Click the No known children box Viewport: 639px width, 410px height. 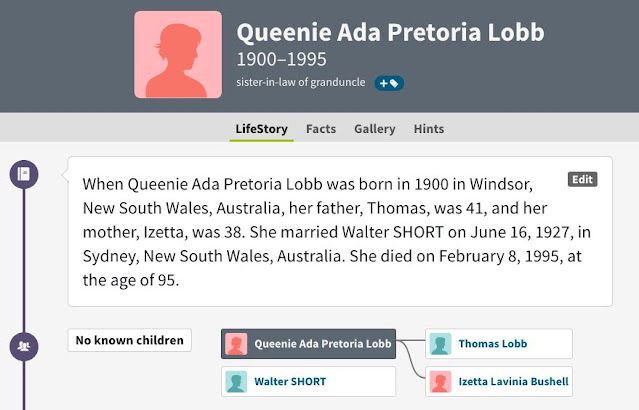[129, 341]
